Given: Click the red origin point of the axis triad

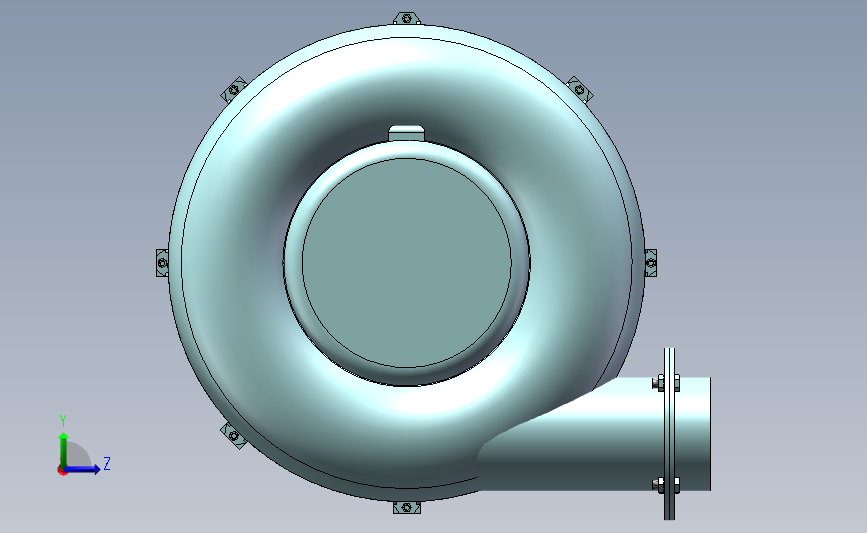Looking at the screenshot, I should (x=62, y=471).
